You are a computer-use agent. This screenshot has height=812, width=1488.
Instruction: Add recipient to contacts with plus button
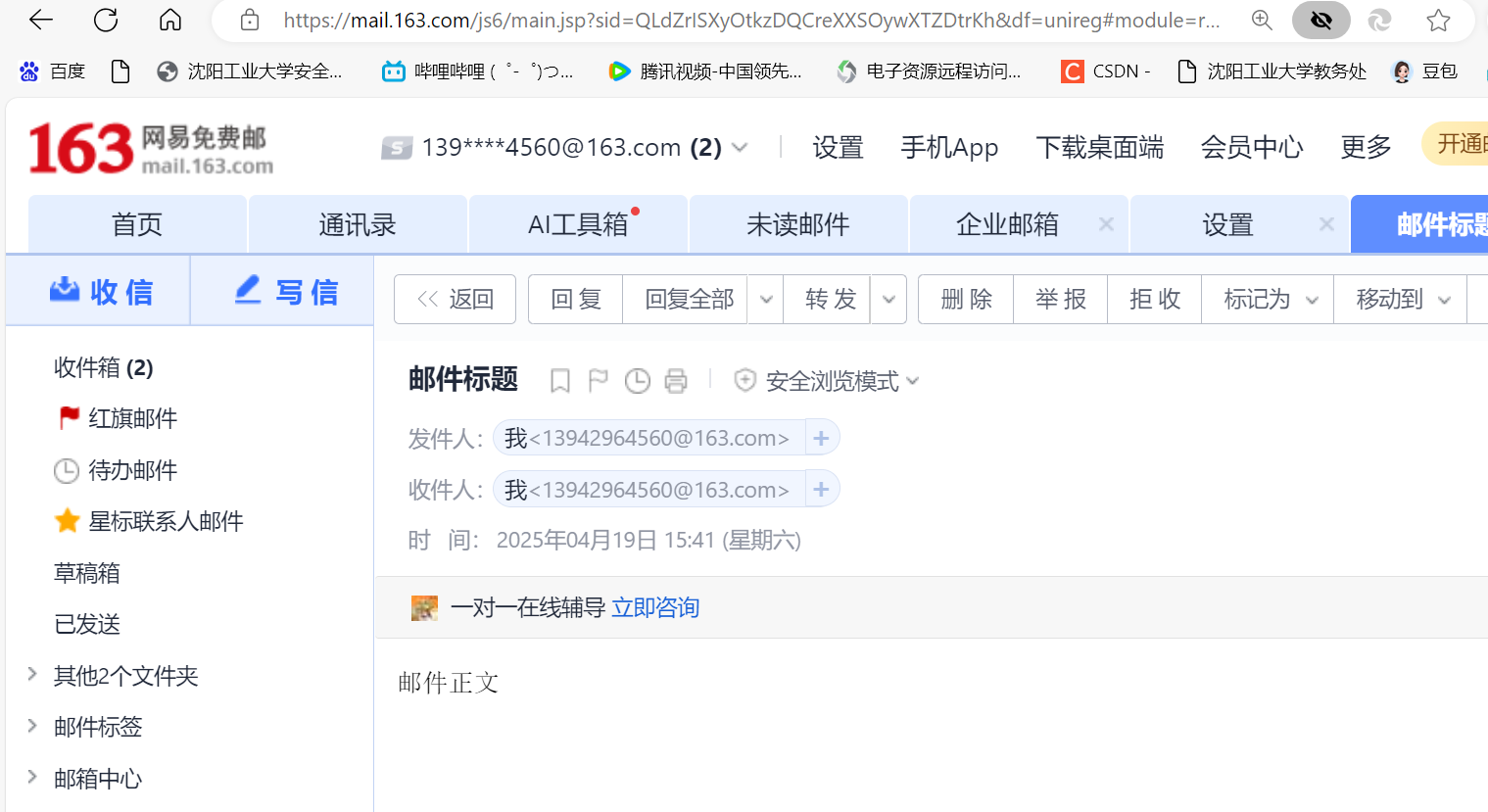821,489
